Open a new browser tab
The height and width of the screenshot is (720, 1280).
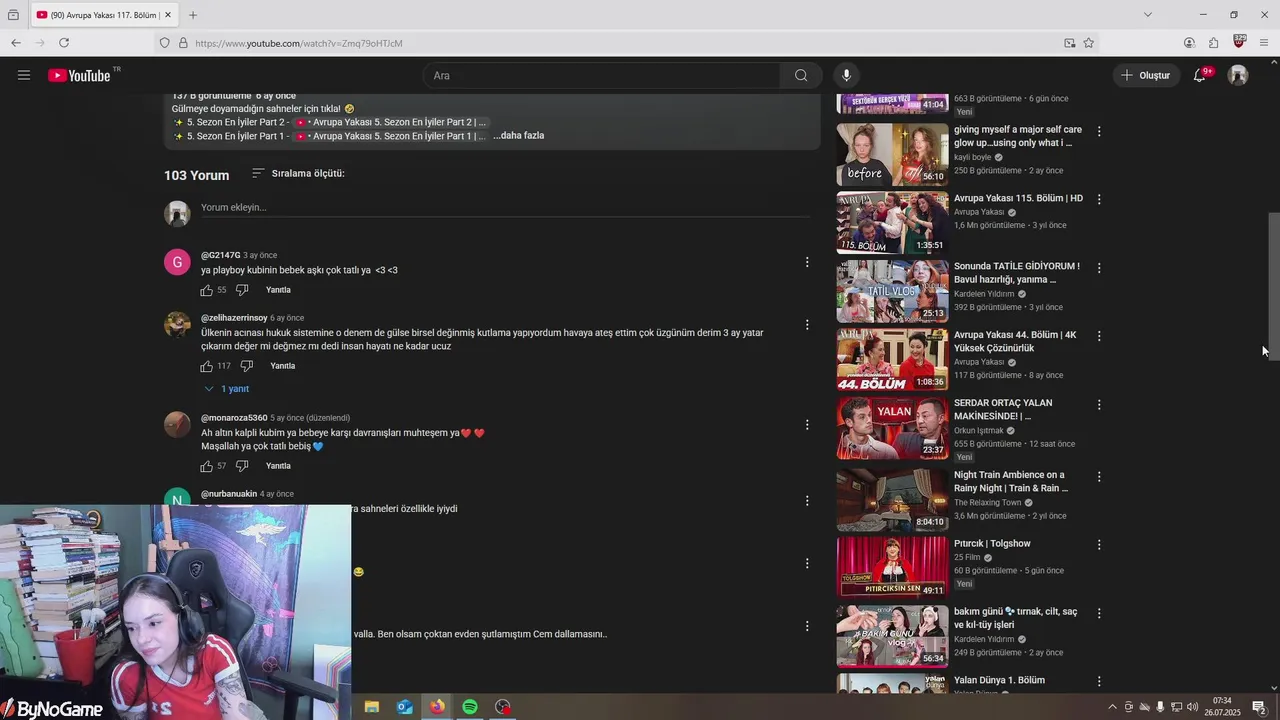[193, 15]
